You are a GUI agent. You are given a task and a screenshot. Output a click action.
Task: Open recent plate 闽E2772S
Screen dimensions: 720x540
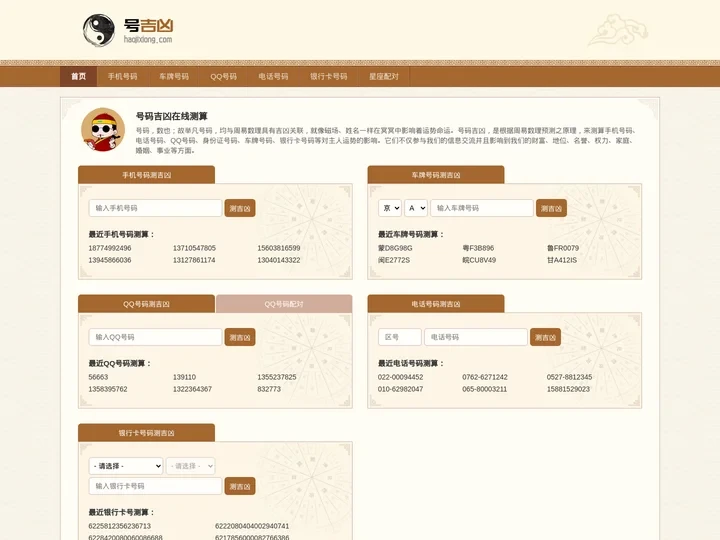coord(394,260)
